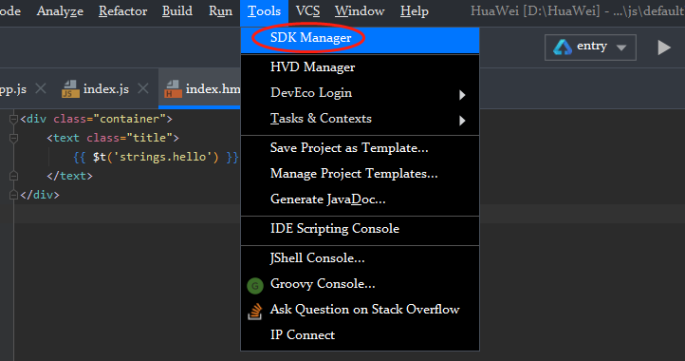This screenshot has width=685, height=361.
Task: Click Groovy green circle icon
Action: pyautogui.click(x=255, y=286)
